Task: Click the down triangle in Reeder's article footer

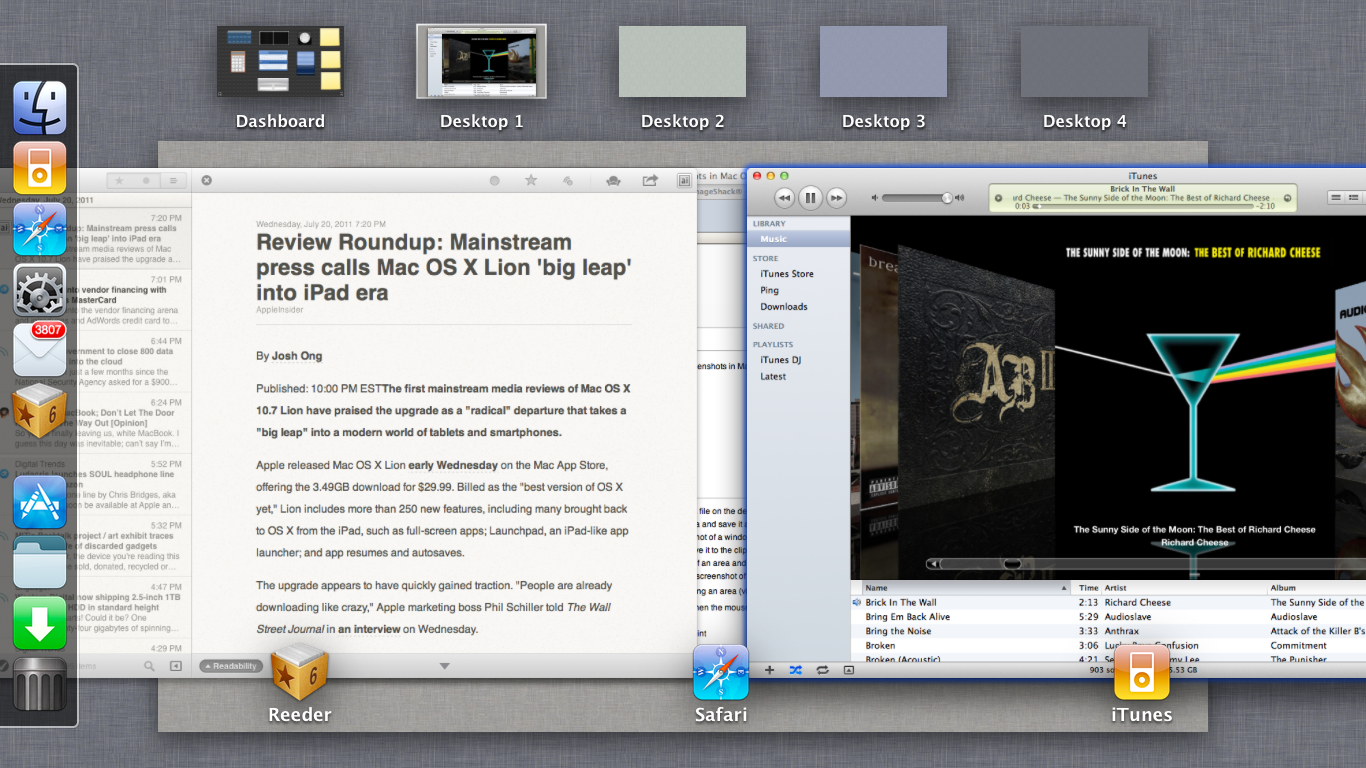Action: tap(444, 666)
